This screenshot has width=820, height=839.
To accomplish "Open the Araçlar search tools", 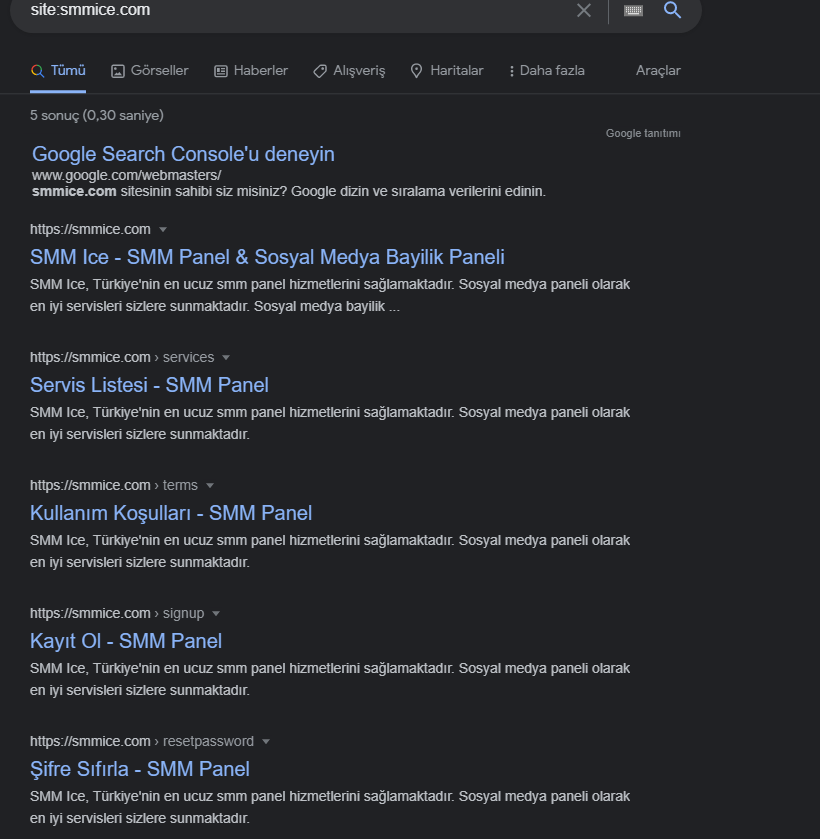I will click(658, 71).
